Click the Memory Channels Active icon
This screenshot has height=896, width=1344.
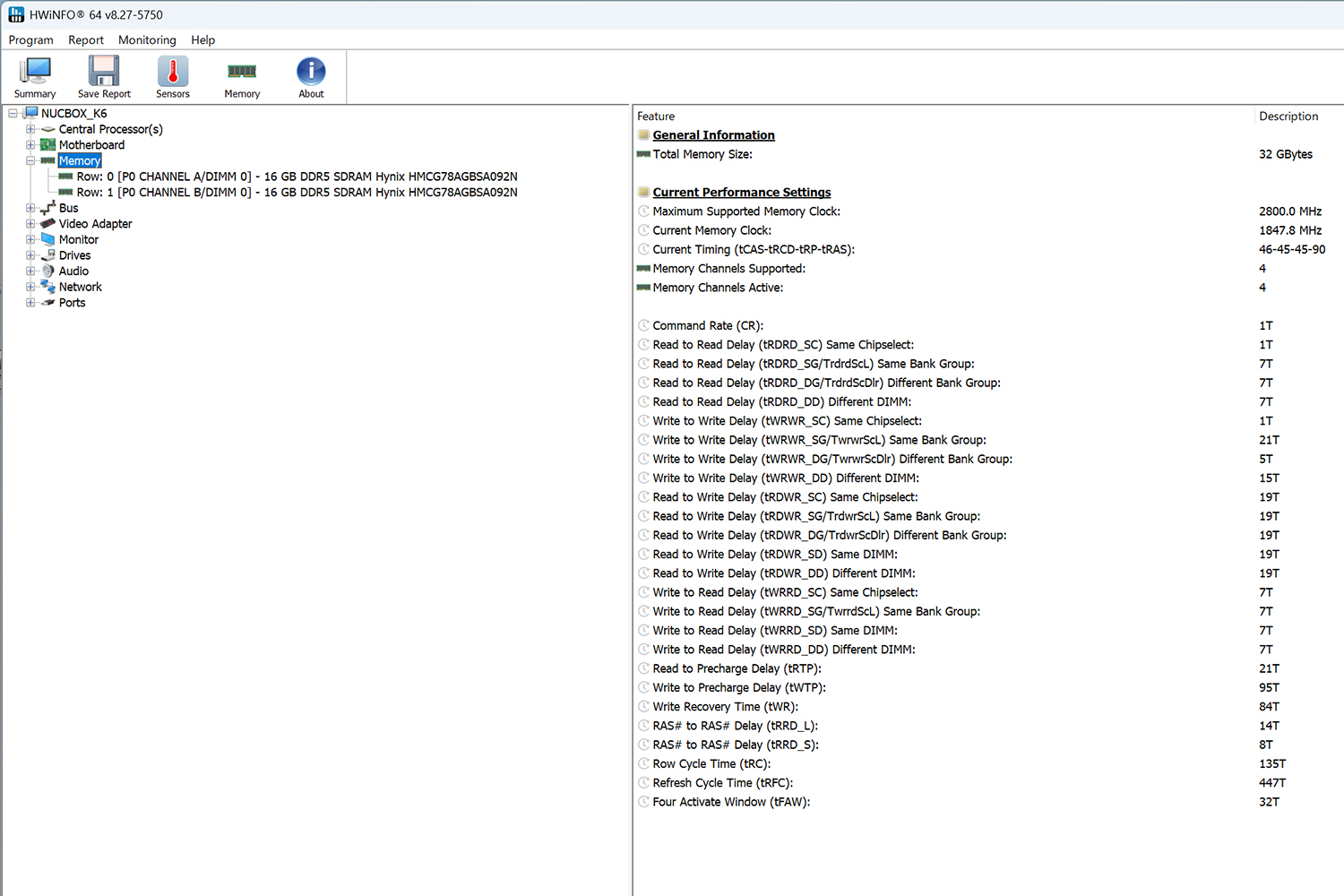(643, 288)
